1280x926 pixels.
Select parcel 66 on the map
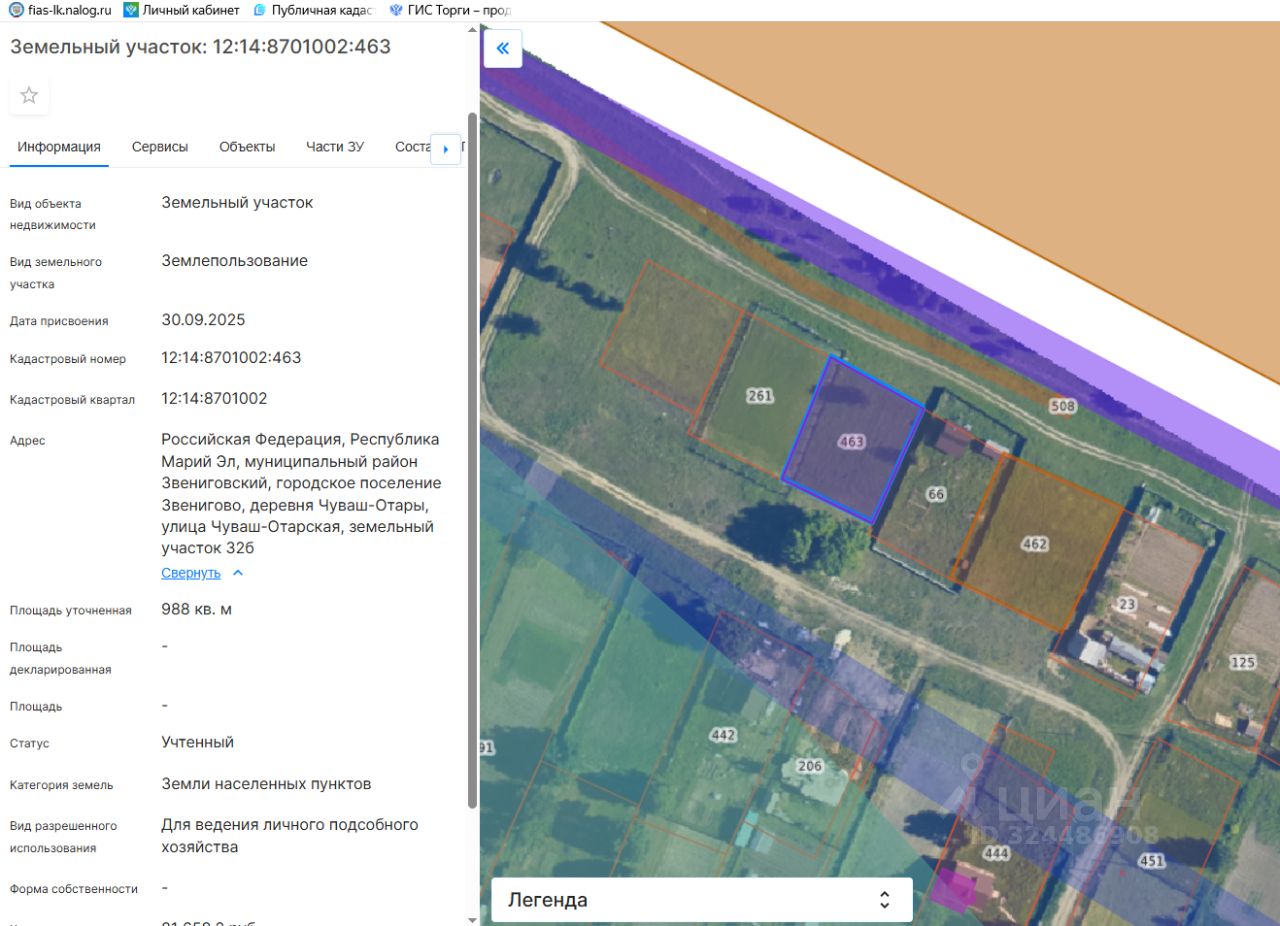tap(936, 494)
